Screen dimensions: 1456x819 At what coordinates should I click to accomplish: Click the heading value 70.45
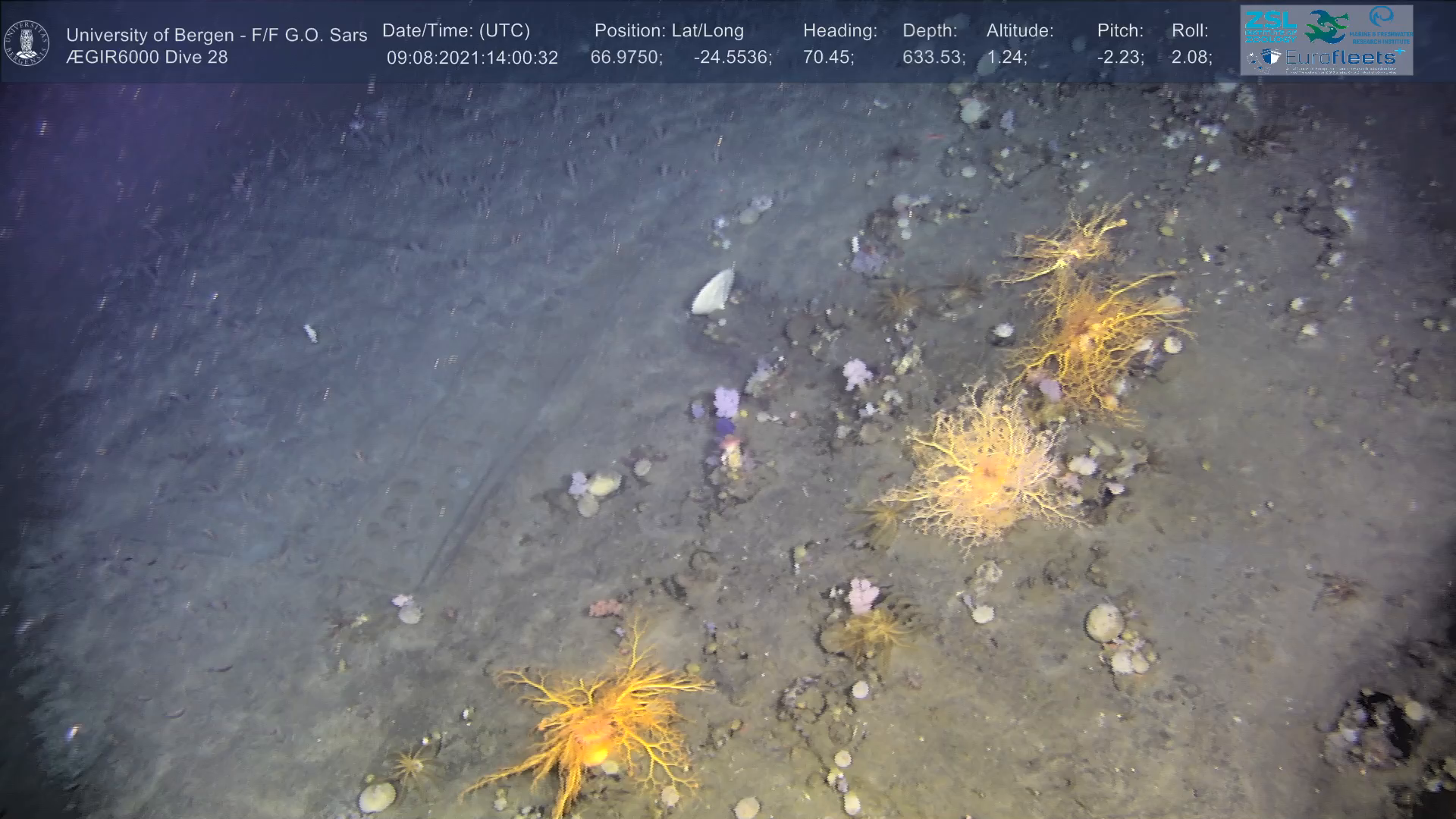(827, 58)
